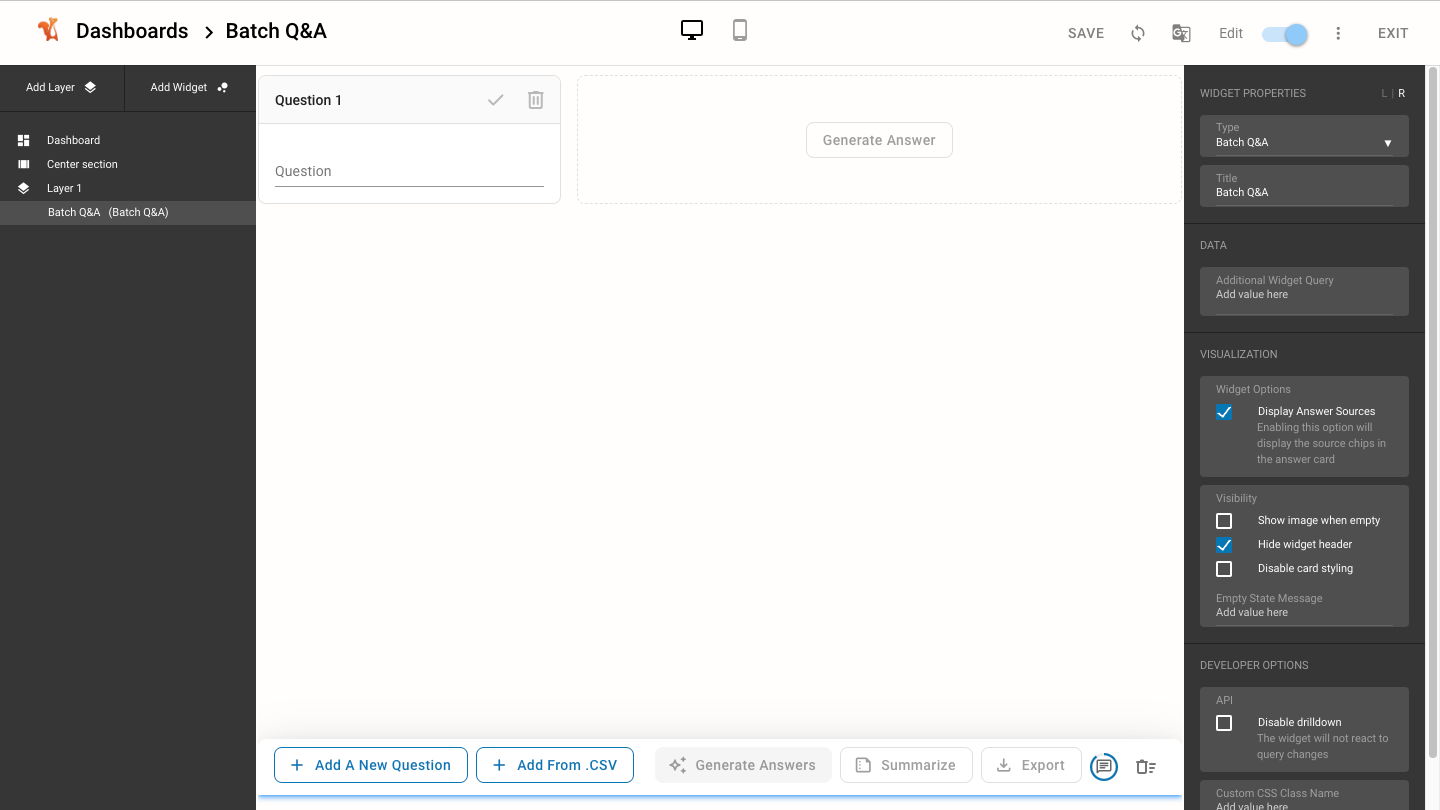Confirm Question 1 with checkmark icon
Viewport: 1440px width, 810px height.
pos(495,100)
